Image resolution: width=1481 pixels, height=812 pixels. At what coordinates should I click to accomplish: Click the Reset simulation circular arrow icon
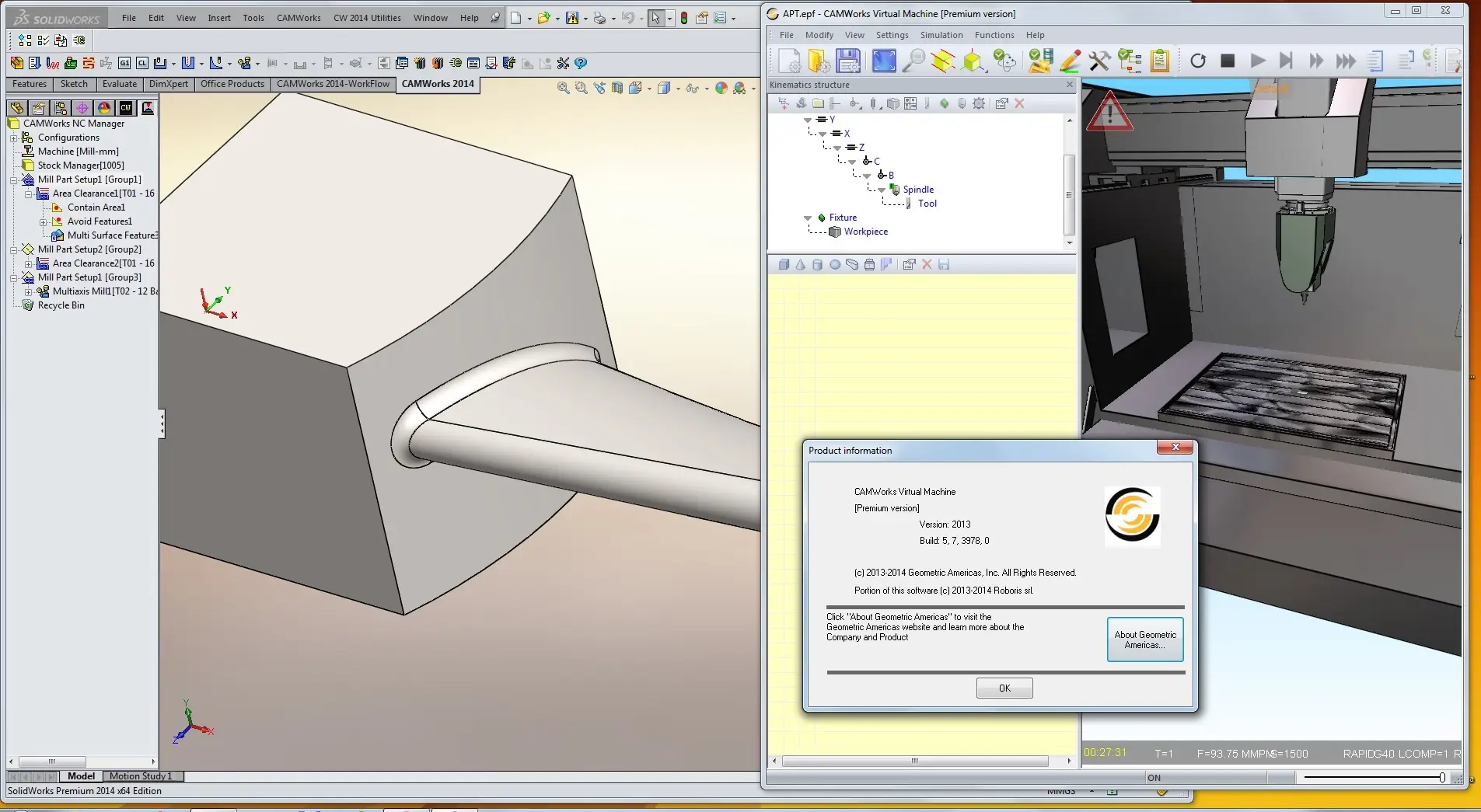(x=1198, y=61)
